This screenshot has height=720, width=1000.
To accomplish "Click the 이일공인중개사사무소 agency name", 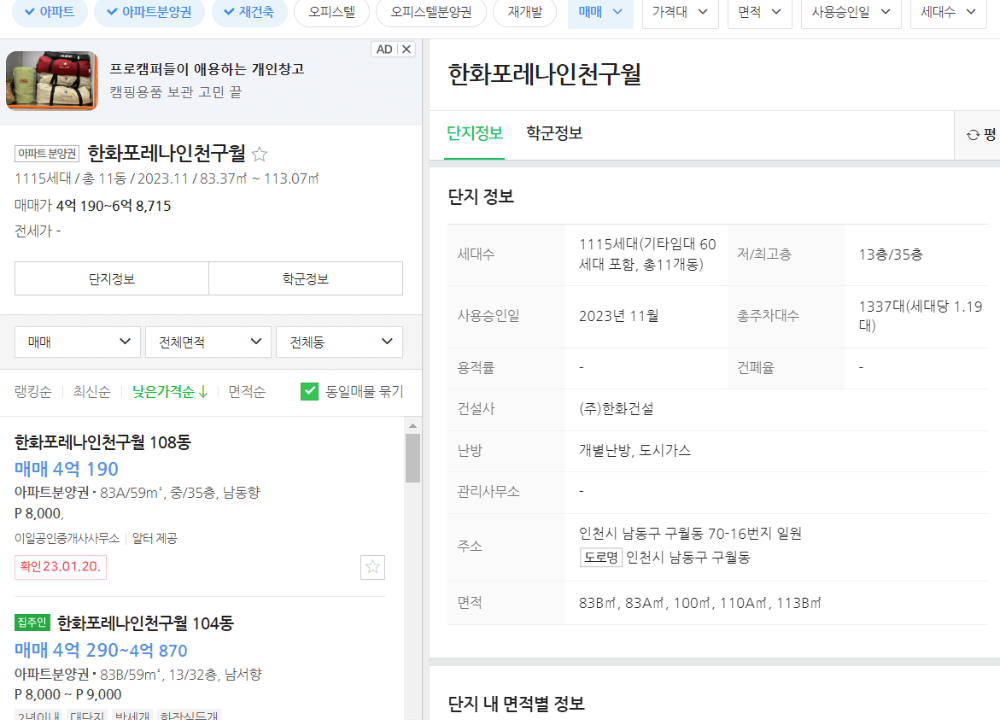I will click(x=67, y=538).
